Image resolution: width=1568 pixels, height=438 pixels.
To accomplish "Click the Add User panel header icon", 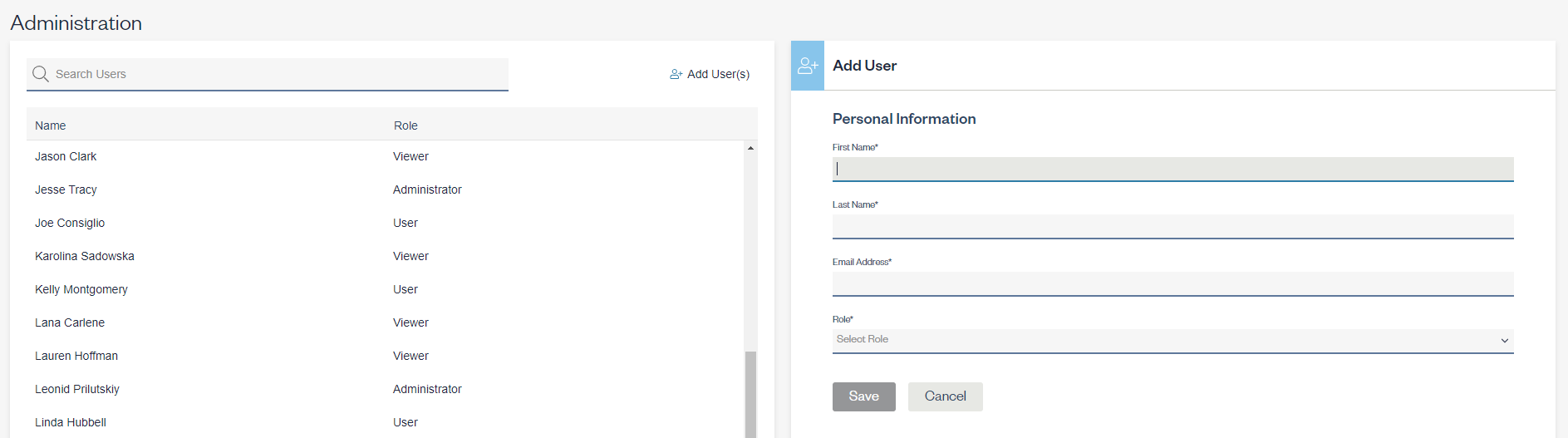I will (808, 66).
